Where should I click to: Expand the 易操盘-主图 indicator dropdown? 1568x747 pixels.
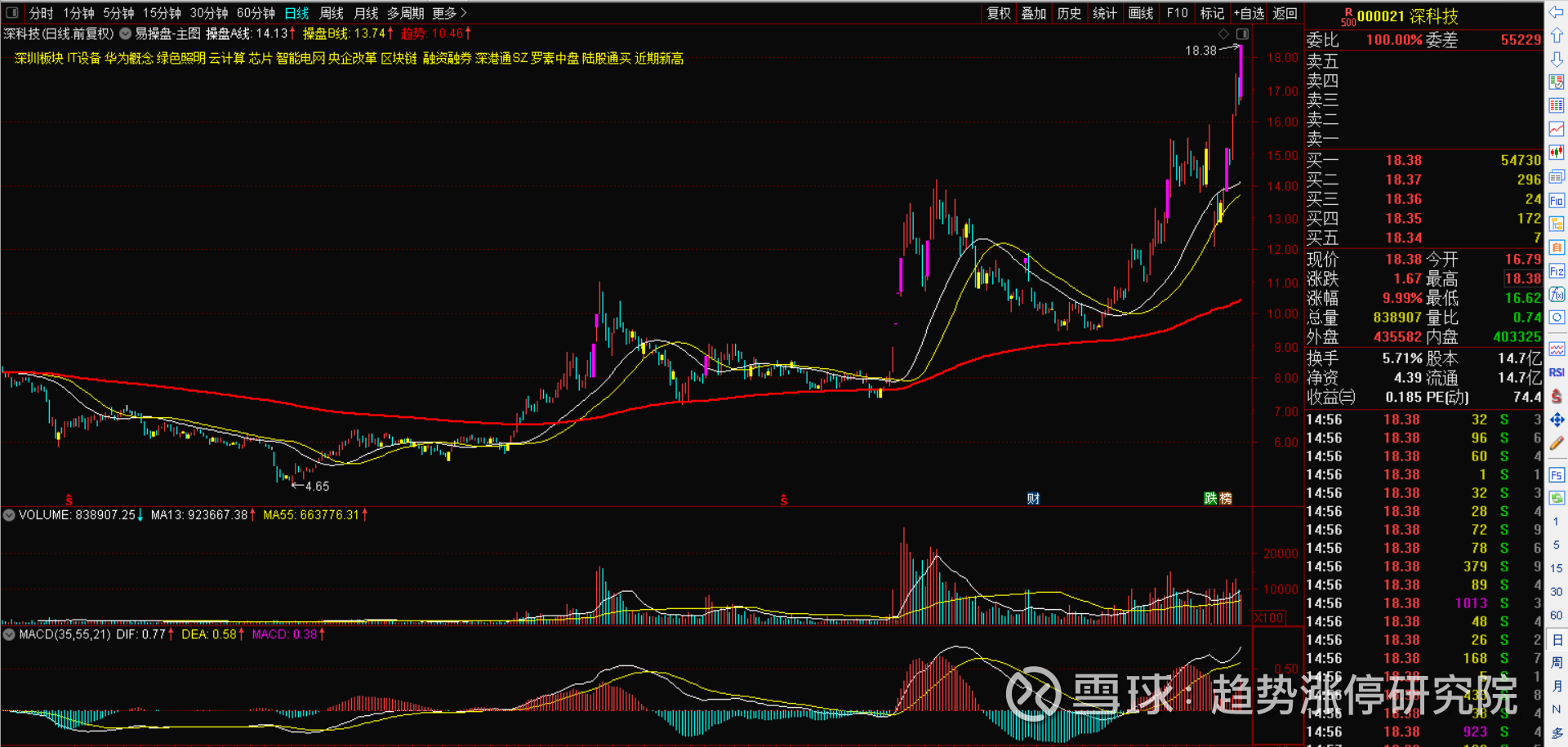coord(126,33)
